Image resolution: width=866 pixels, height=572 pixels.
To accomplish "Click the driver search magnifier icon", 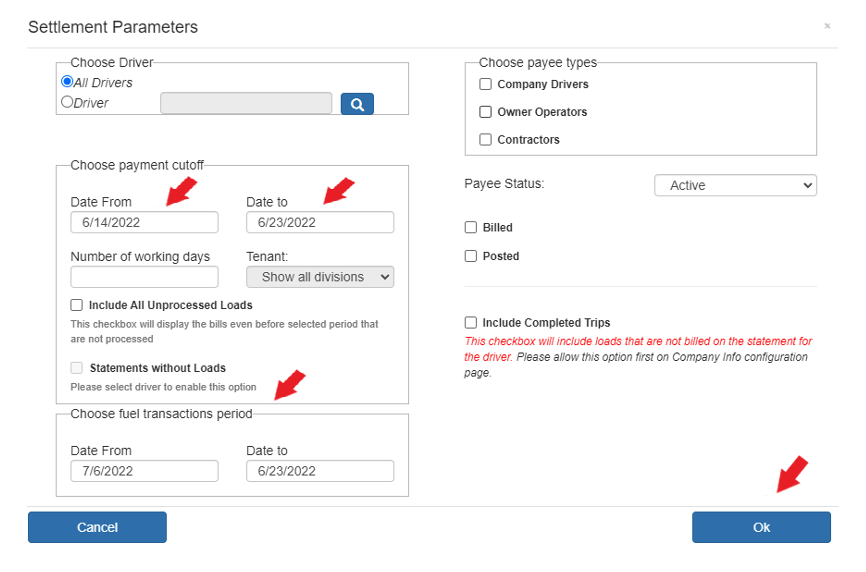I will [357, 104].
